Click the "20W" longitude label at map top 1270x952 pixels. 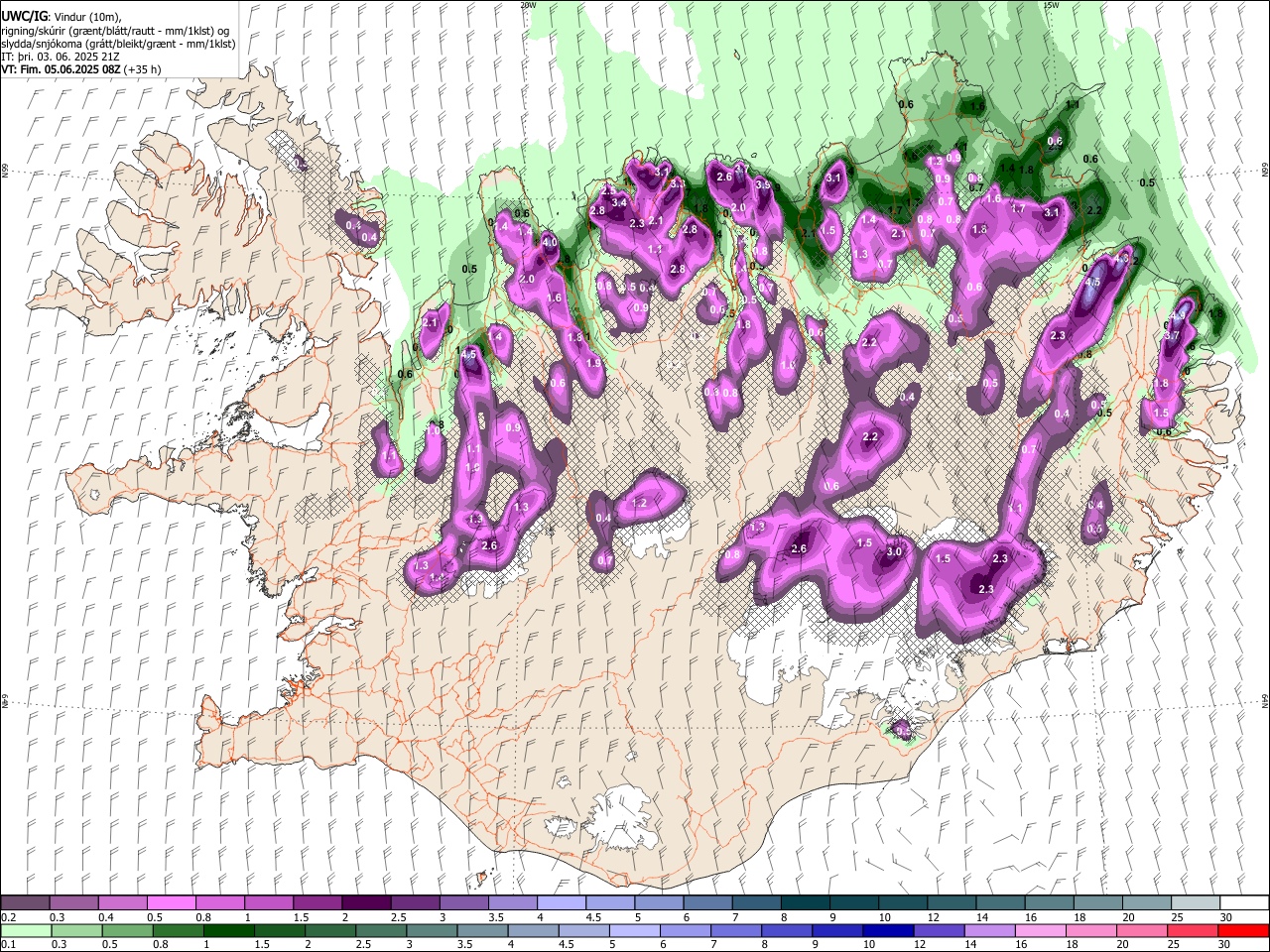(x=528, y=5)
